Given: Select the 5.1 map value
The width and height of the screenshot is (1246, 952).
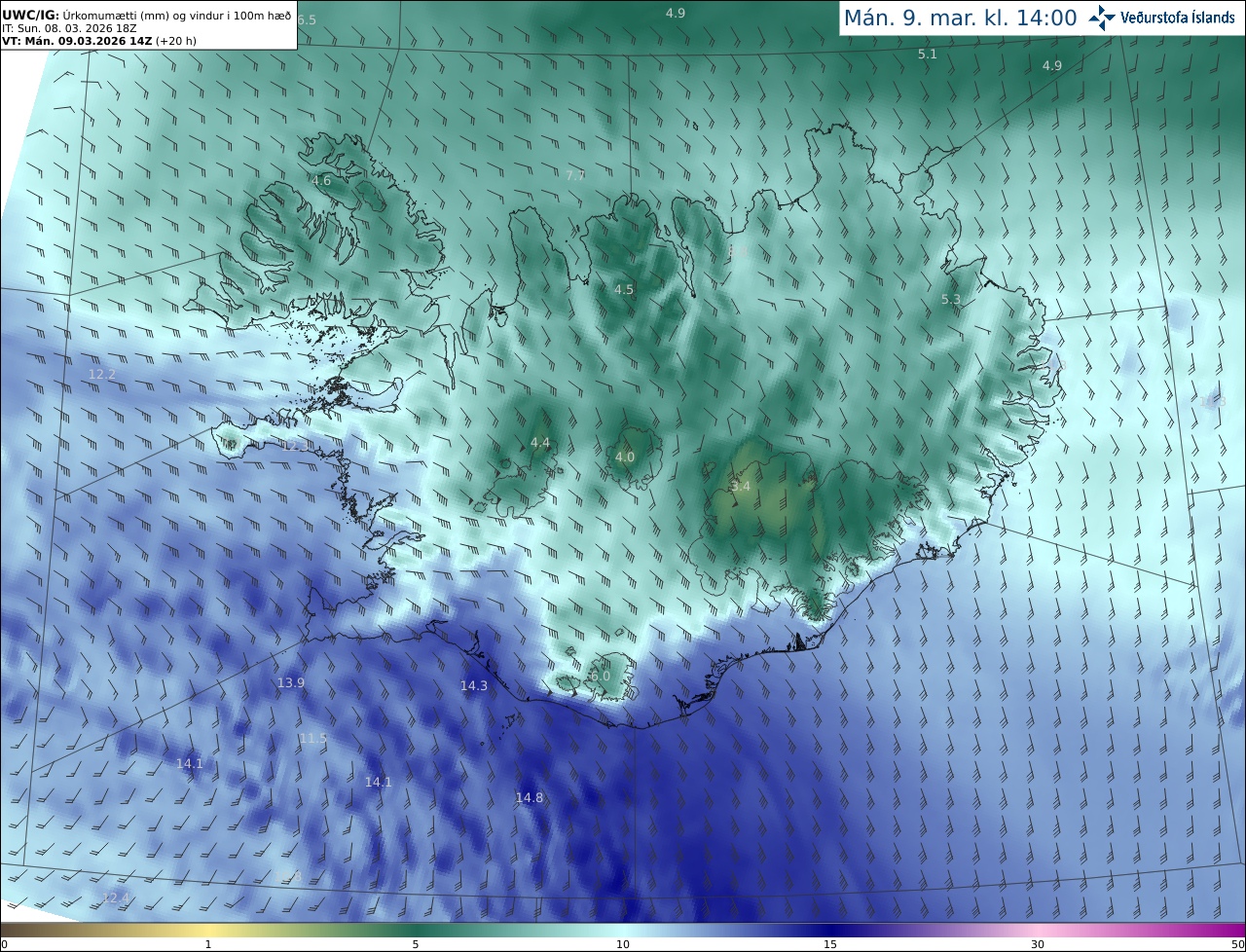Looking at the screenshot, I should (928, 55).
